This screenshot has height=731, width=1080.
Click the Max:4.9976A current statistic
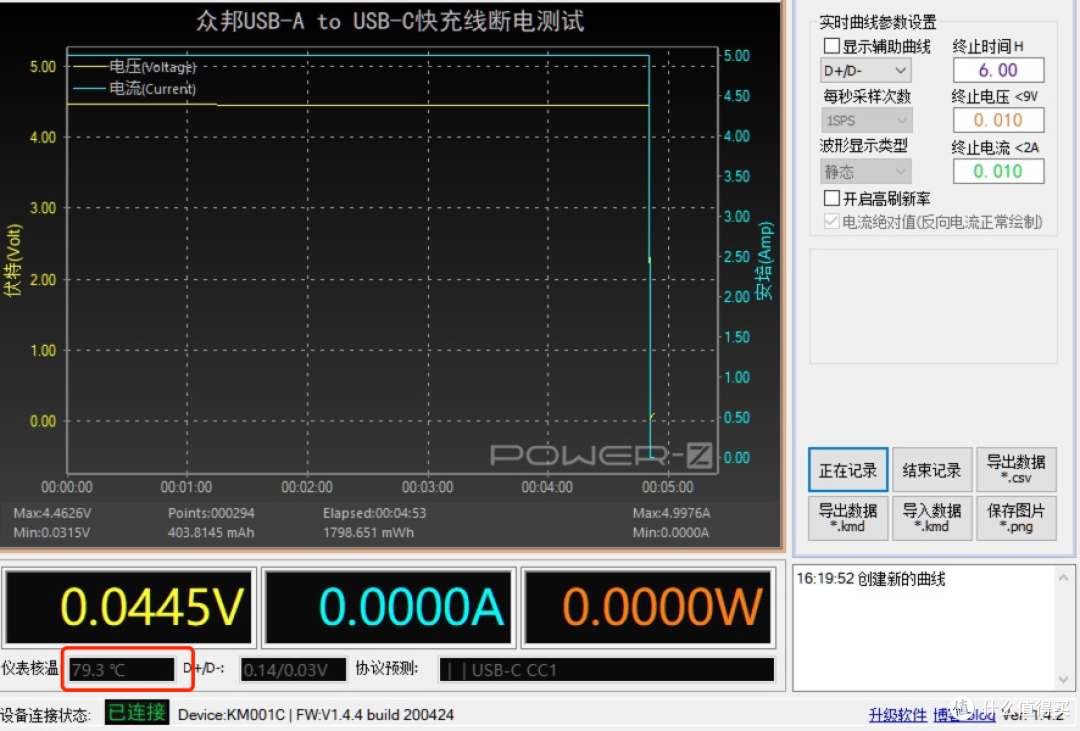pos(671,513)
